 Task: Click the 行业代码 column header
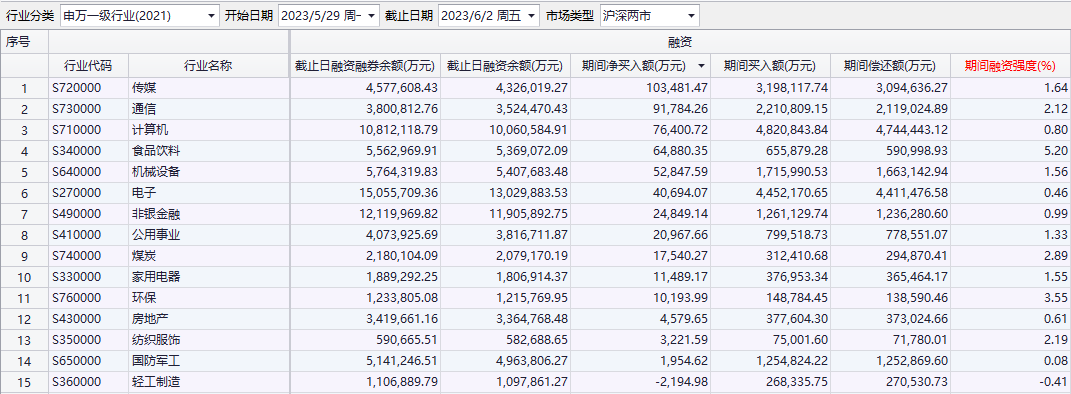(x=88, y=66)
